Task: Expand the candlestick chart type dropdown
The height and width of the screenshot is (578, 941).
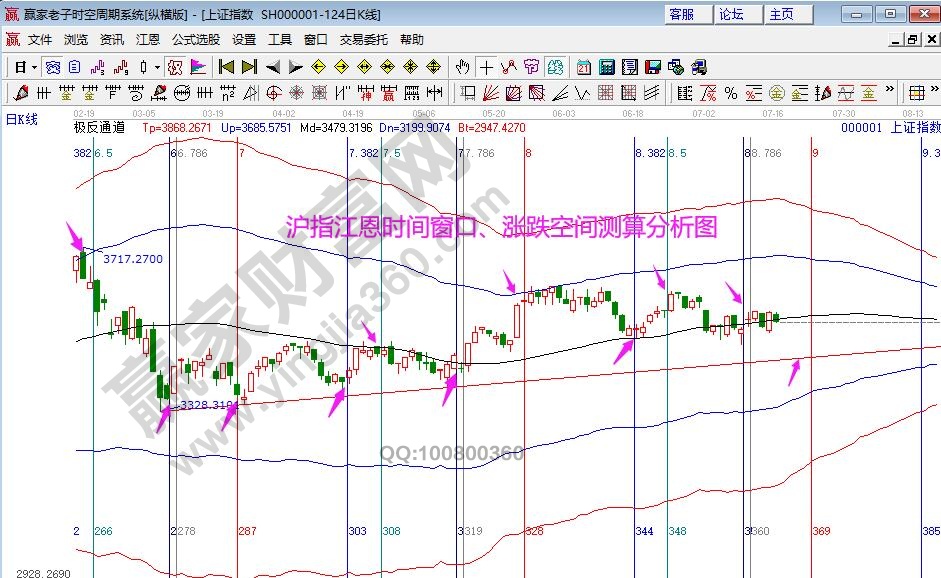Action: 157,67
